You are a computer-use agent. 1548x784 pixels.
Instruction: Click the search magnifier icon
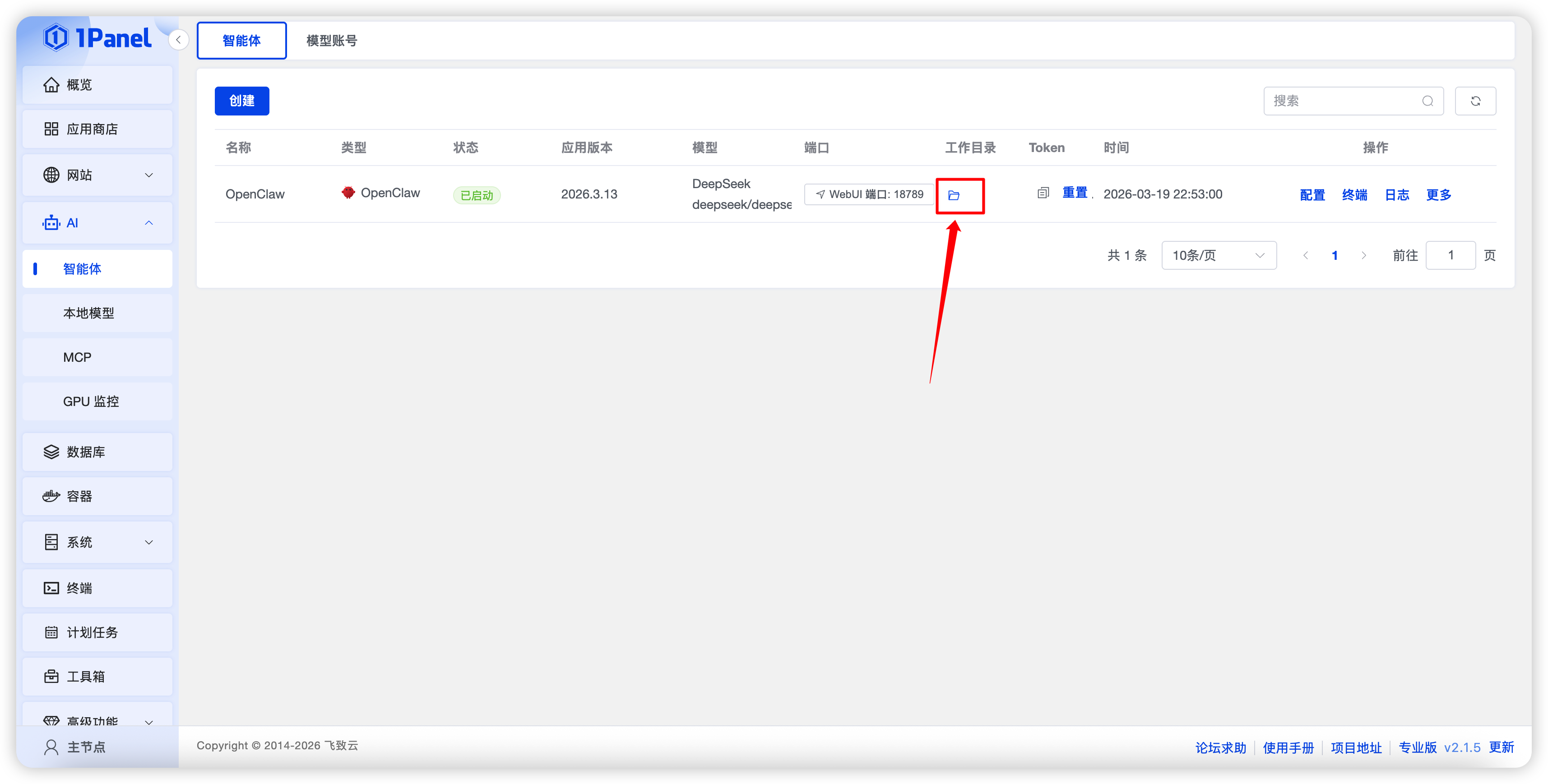pos(1428,101)
